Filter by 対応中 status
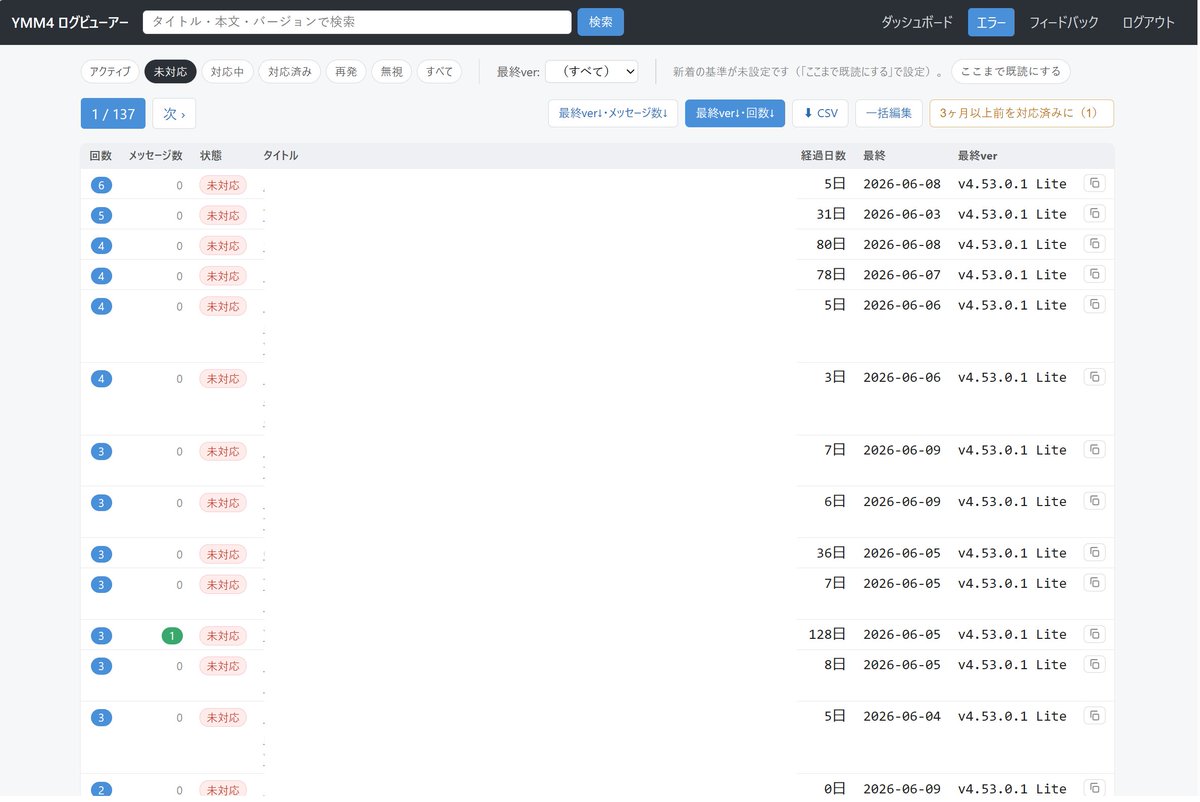 pyautogui.click(x=227, y=72)
